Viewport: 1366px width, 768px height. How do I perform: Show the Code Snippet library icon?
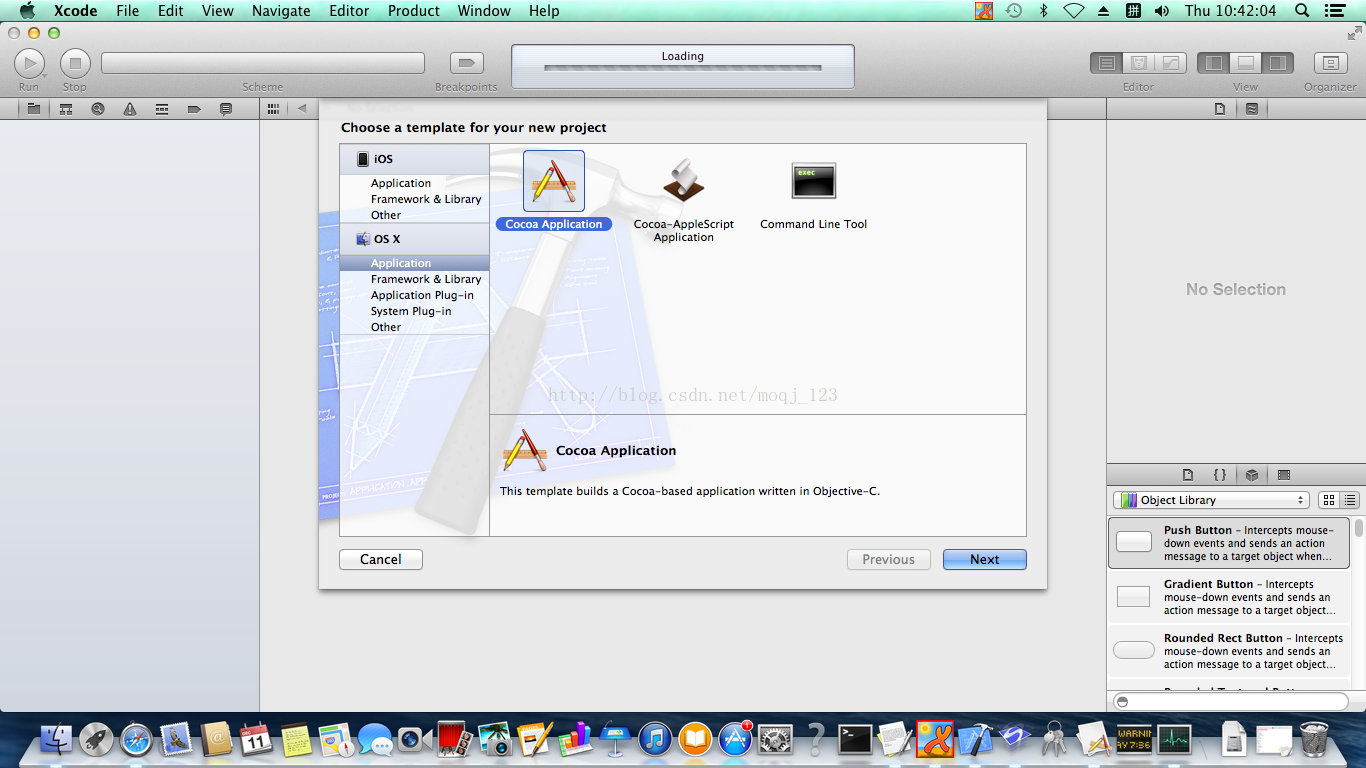pos(1220,475)
